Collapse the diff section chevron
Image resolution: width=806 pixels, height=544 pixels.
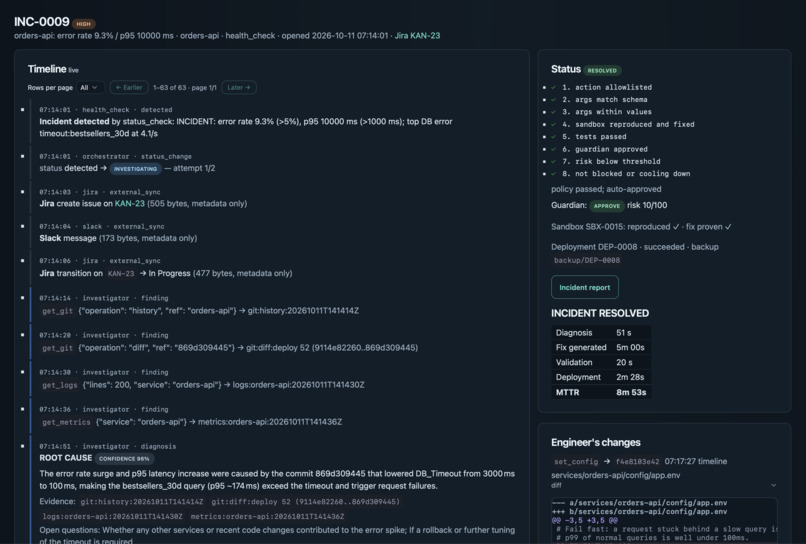pos(773,485)
